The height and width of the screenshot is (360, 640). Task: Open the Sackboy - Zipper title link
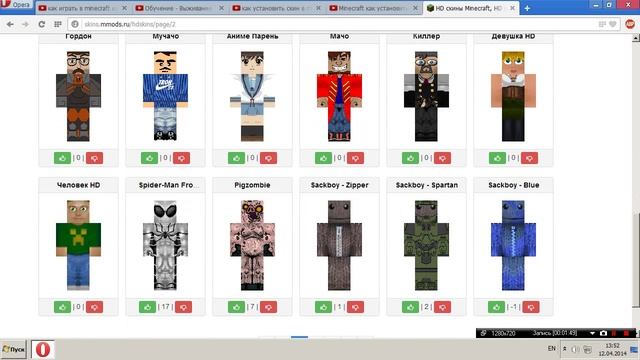coord(340,185)
